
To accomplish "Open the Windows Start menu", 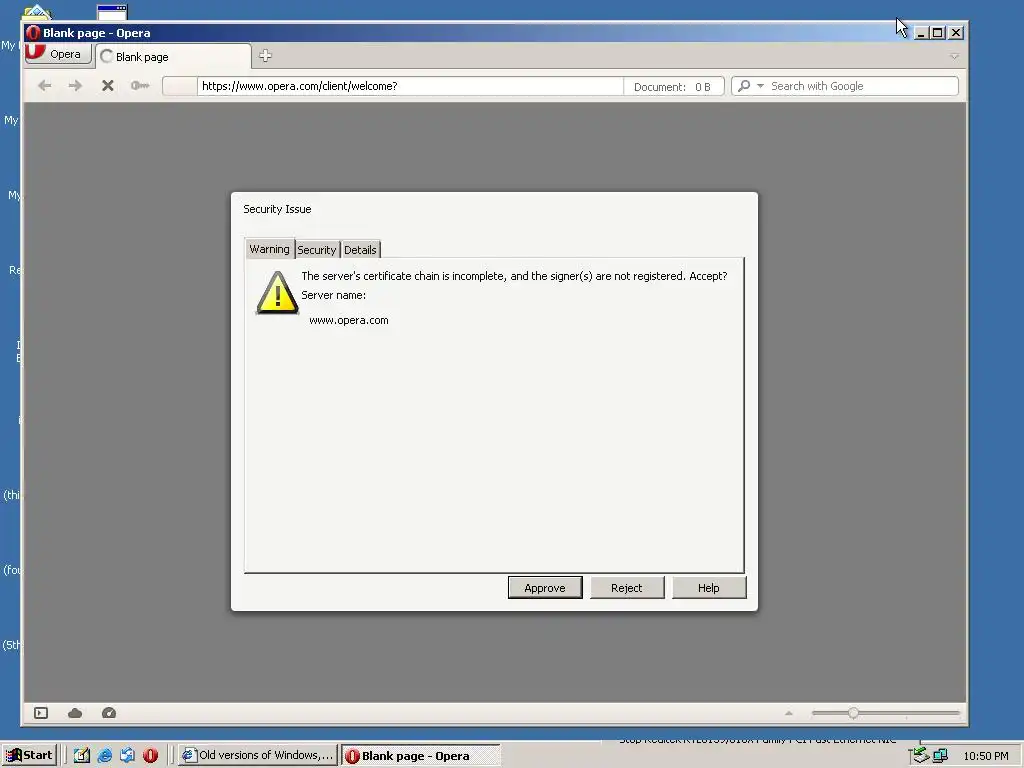I will (x=29, y=756).
